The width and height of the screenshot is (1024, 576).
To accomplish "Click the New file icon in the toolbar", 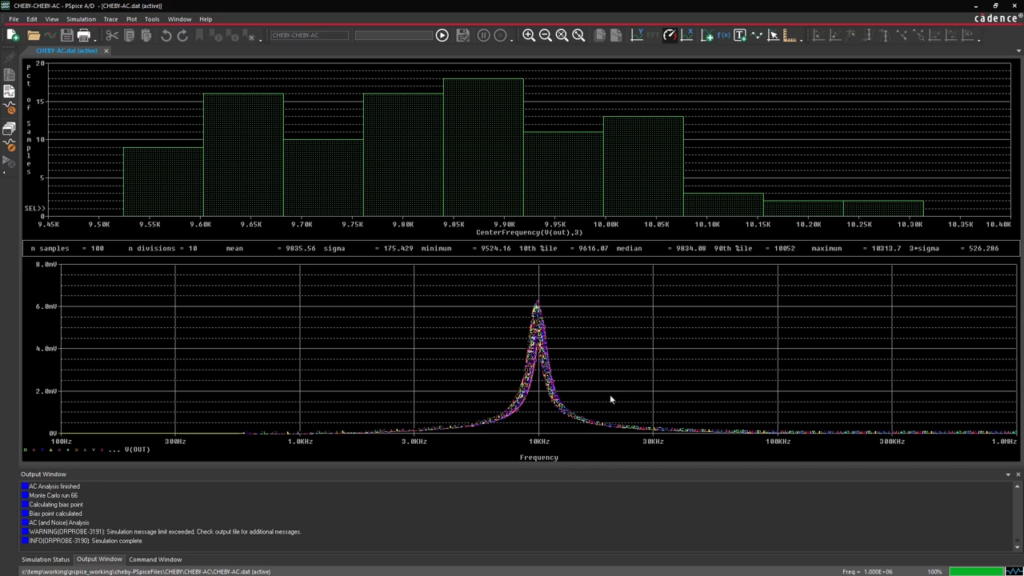I will coord(12,35).
